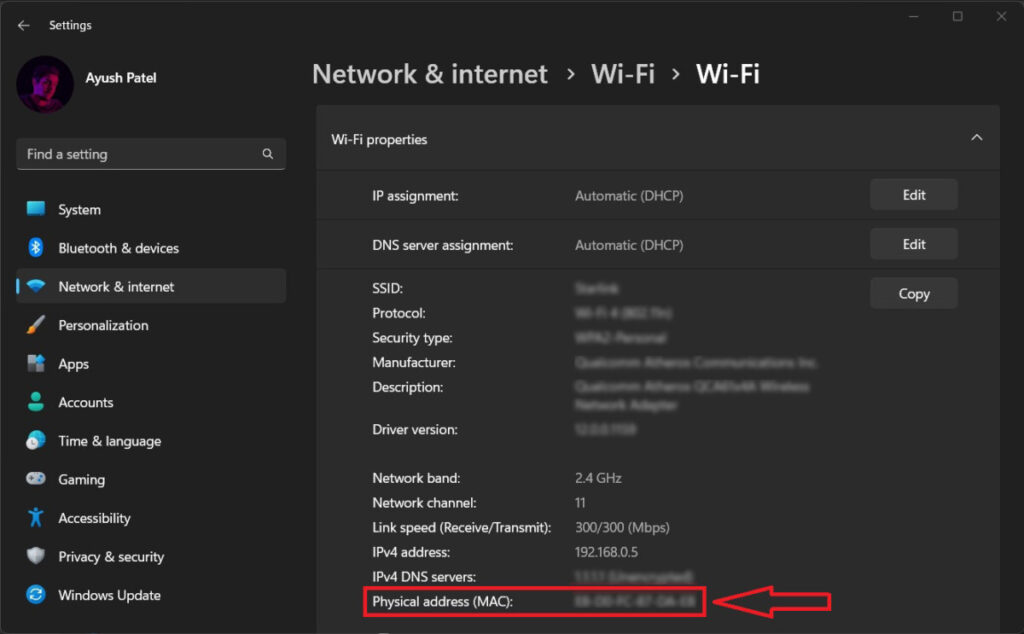Edit the DNS server assignment
The width and height of the screenshot is (1024, 634).
(913, 243)
